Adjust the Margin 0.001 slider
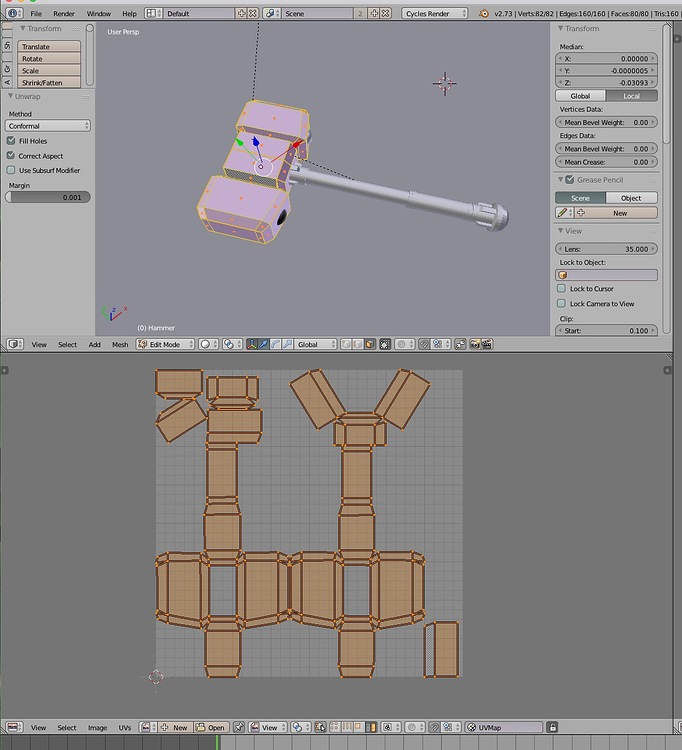Viewport: 682px width, 750px height. coord(47,197)
